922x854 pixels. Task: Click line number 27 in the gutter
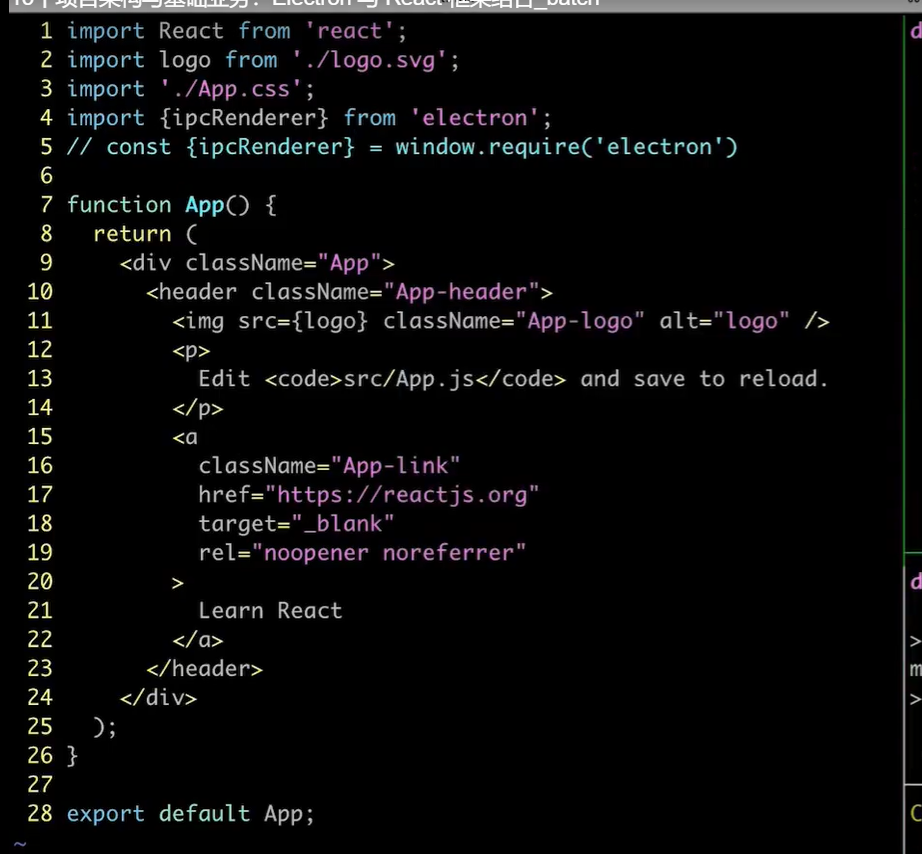pos(40,785)
